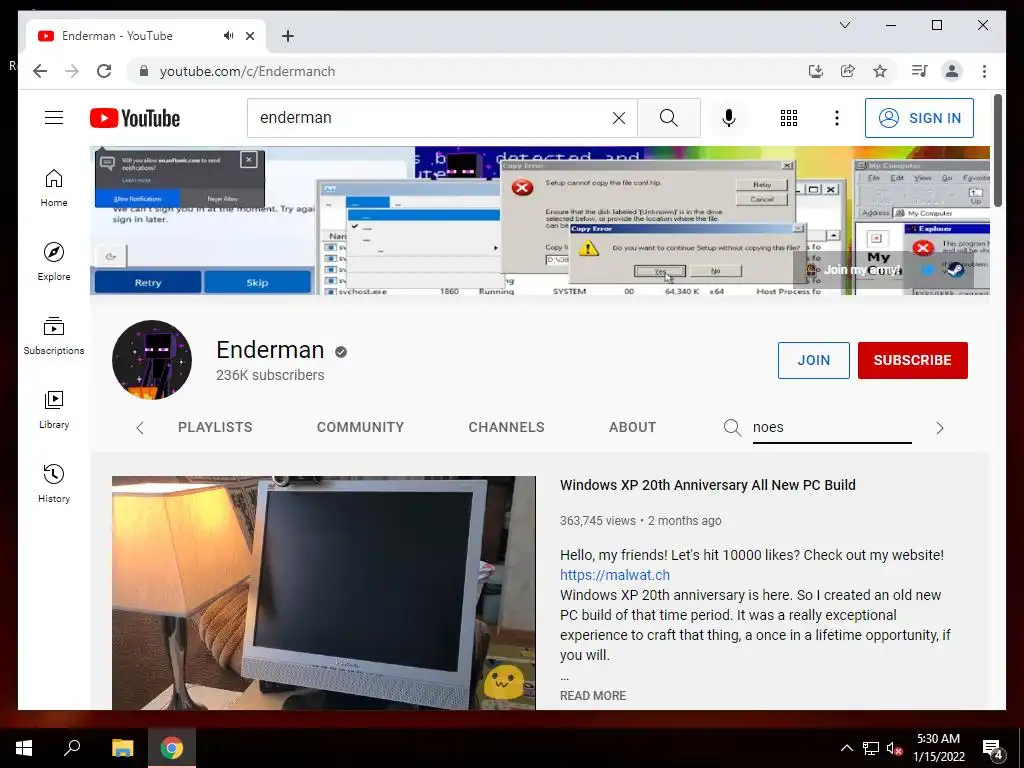Click the verified checkmark badge
The width and height of the screenshot is (1024, 768).
(x=341, y=352)
